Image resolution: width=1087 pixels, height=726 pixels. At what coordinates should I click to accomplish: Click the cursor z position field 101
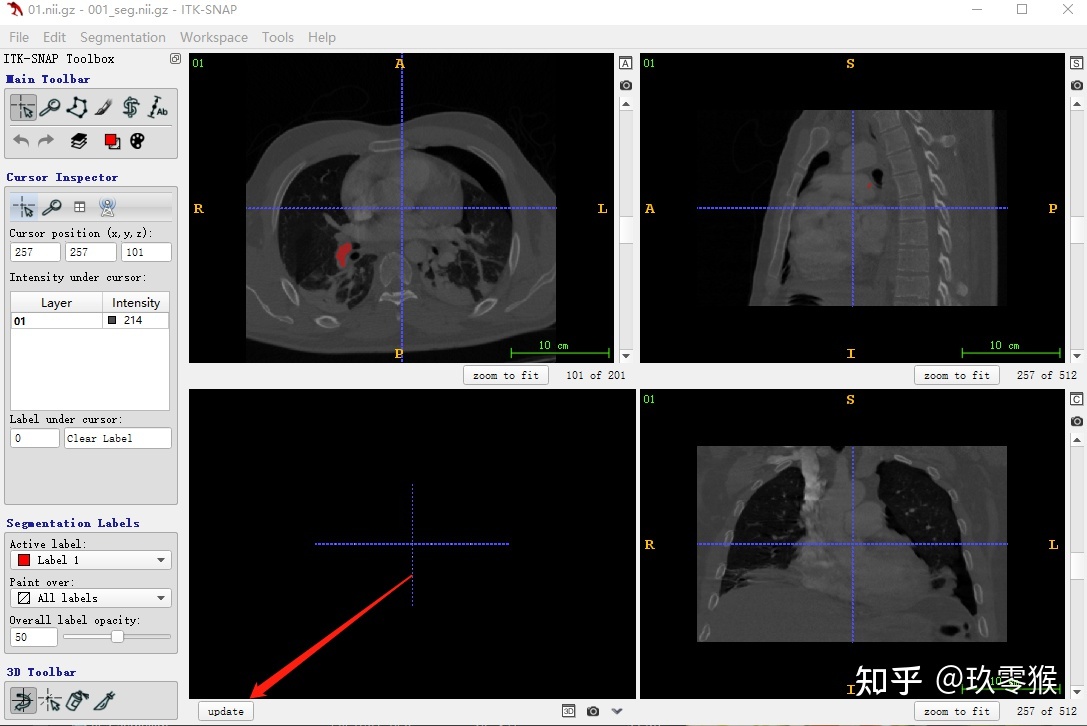point(146,252)
